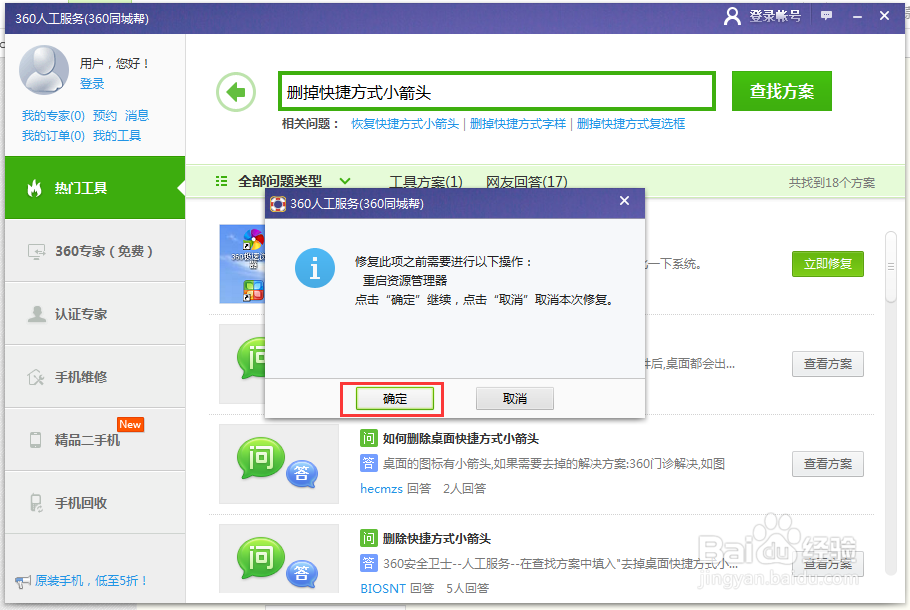910x610 pixels.
Task: Open the 精品二手机 sidebar item
Action: pyautogui.click(x=95, y=439)
